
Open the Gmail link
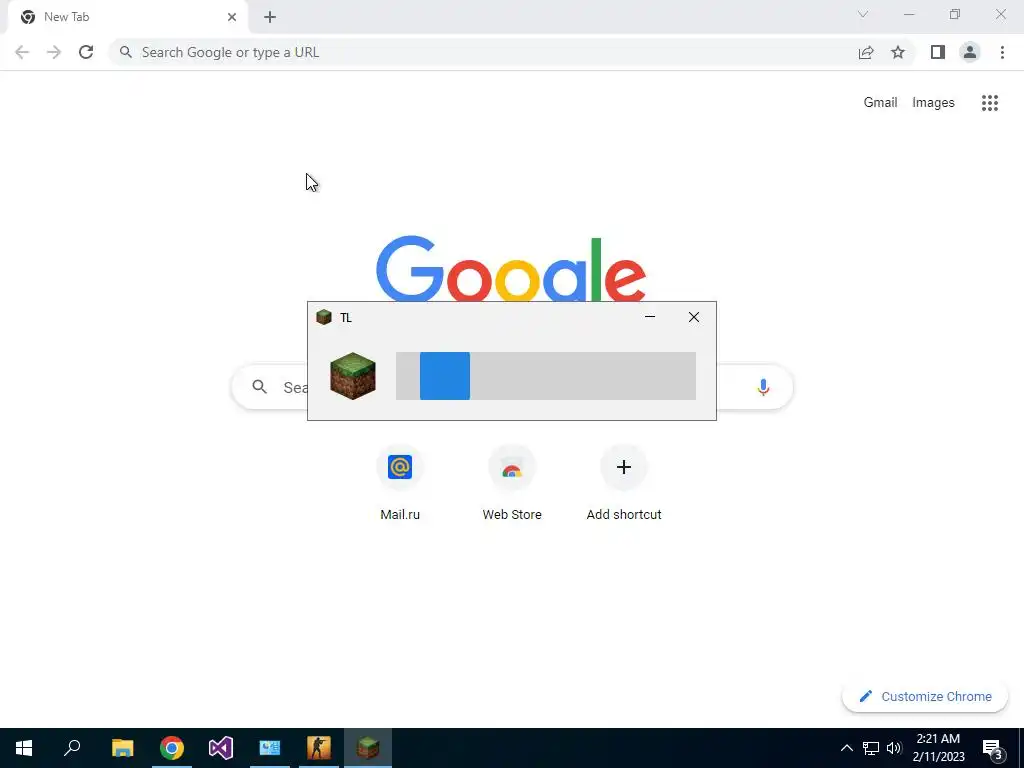click(x=880, y=103)
